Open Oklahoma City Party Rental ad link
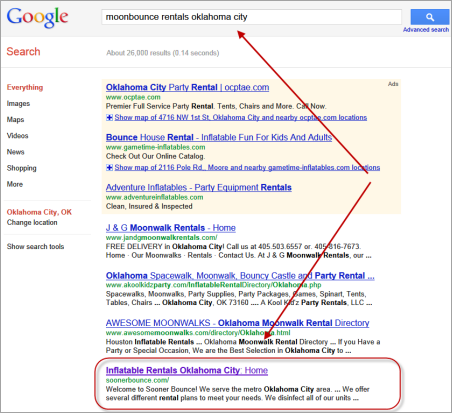The width and height of the screenshot is (452, 413). coord(187,87)
